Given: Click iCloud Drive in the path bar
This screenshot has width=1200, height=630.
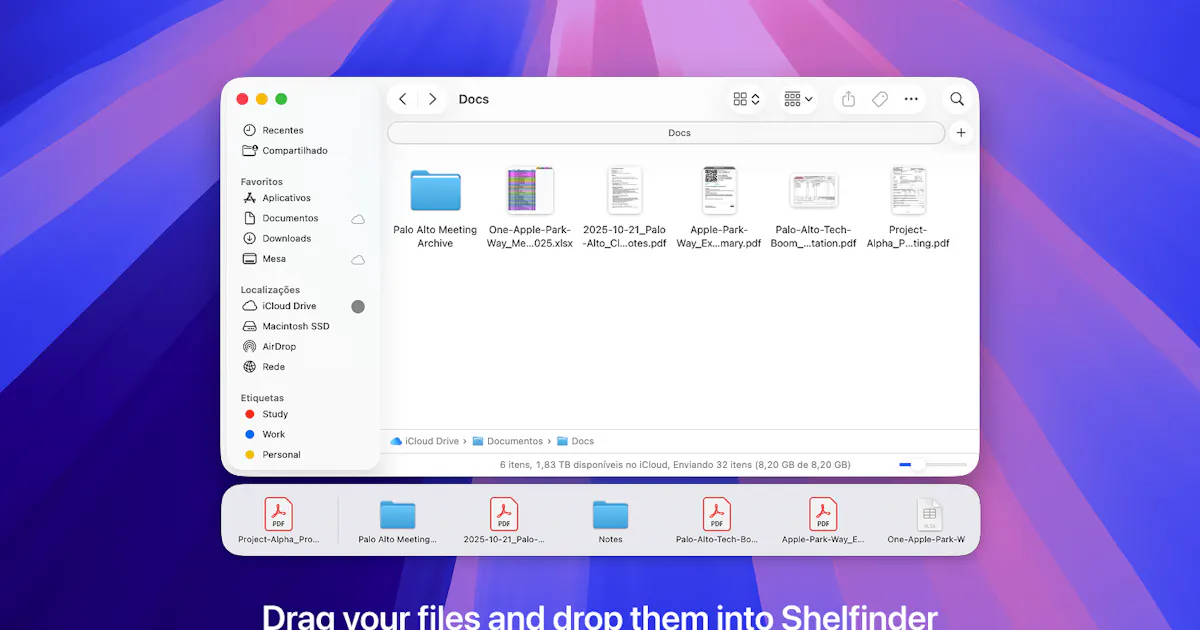Looking at the screenshot, I should click(425, 441).
